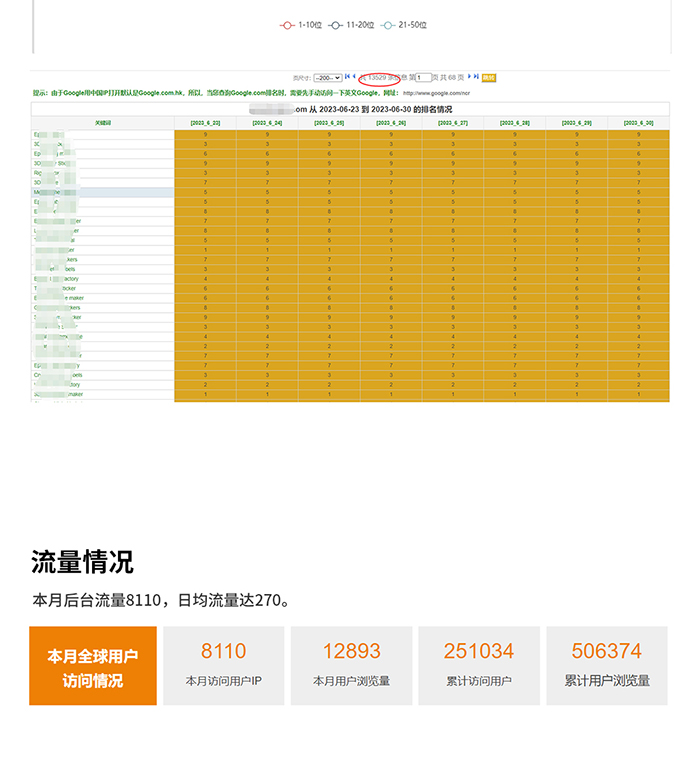
Task: Open the http://www.google.com/ncr link
Action: click(x=436, y=93)
